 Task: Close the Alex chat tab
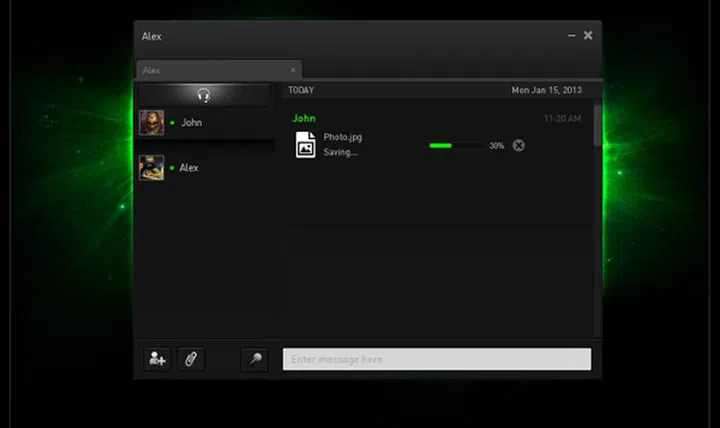click(293, 71)
